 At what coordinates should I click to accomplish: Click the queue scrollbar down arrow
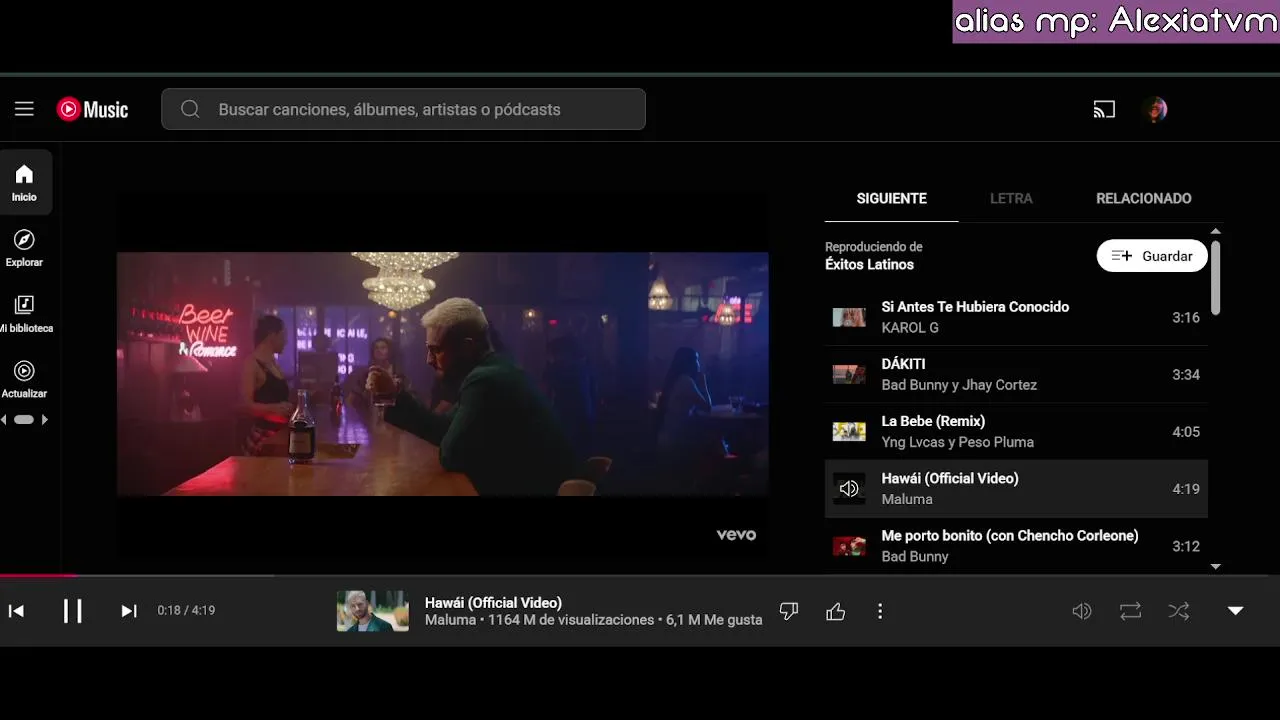click(1216, 566)
